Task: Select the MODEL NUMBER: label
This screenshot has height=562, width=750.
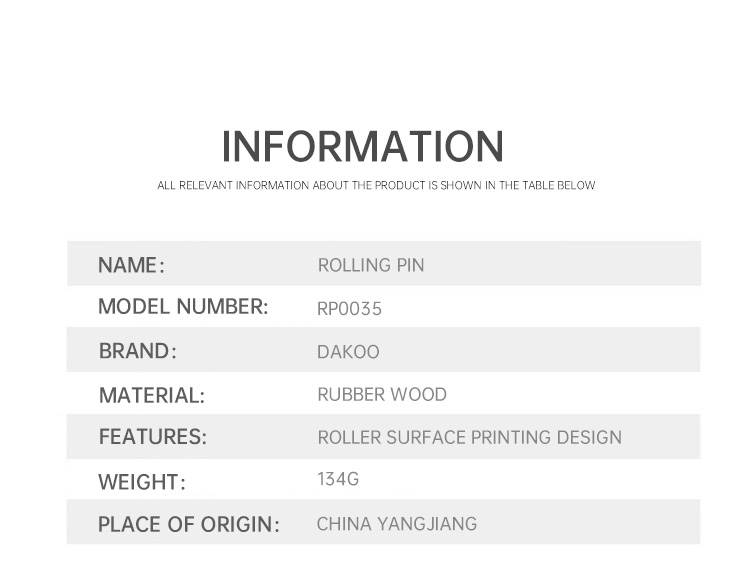Action: 183,307
